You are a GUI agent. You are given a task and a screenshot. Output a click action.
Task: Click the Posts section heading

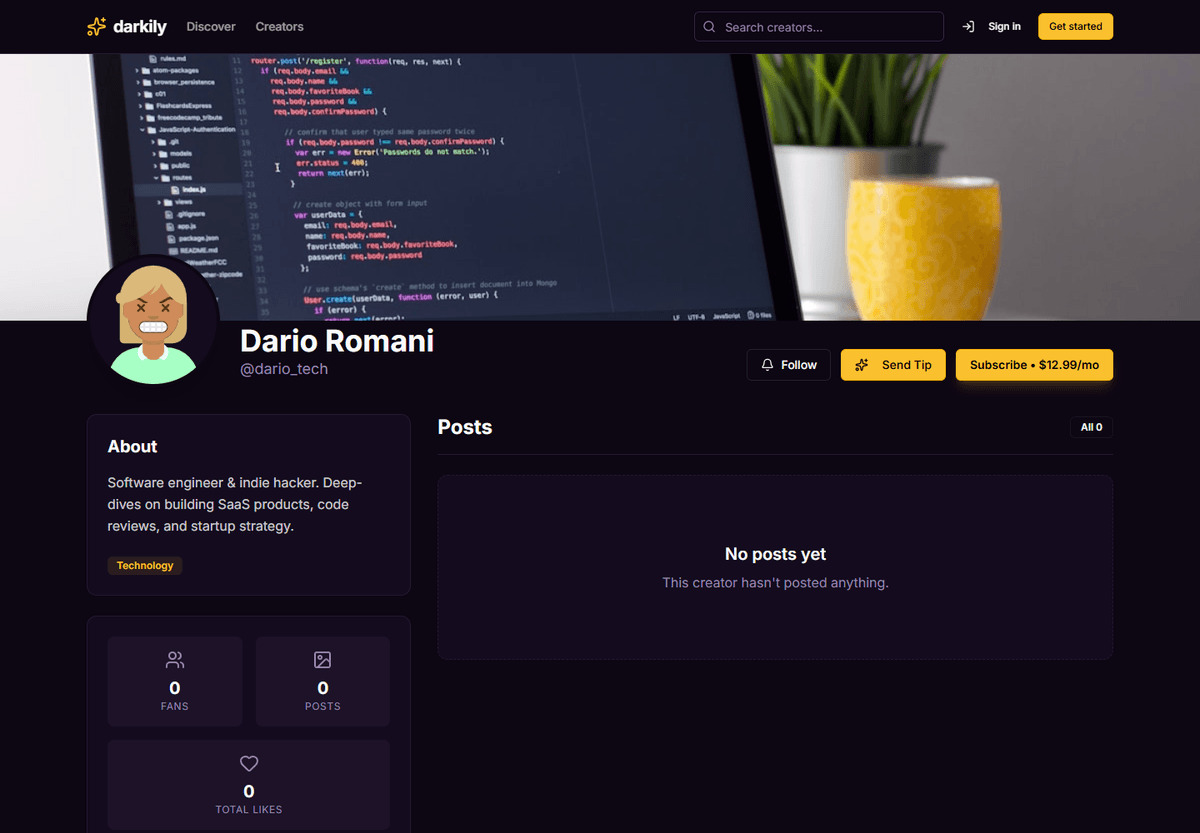pyautogui.click(x=465, y=427)
